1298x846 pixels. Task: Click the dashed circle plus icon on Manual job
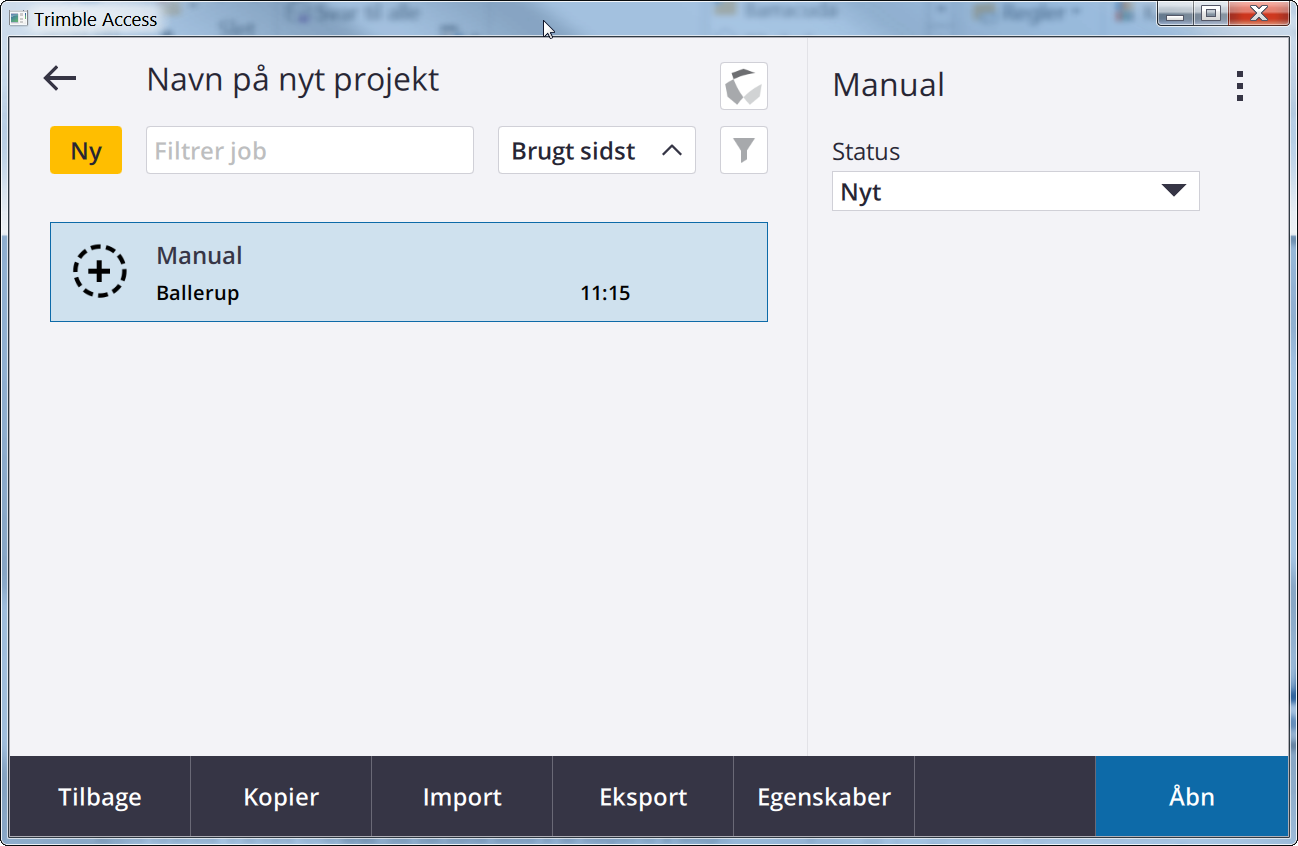100,271
